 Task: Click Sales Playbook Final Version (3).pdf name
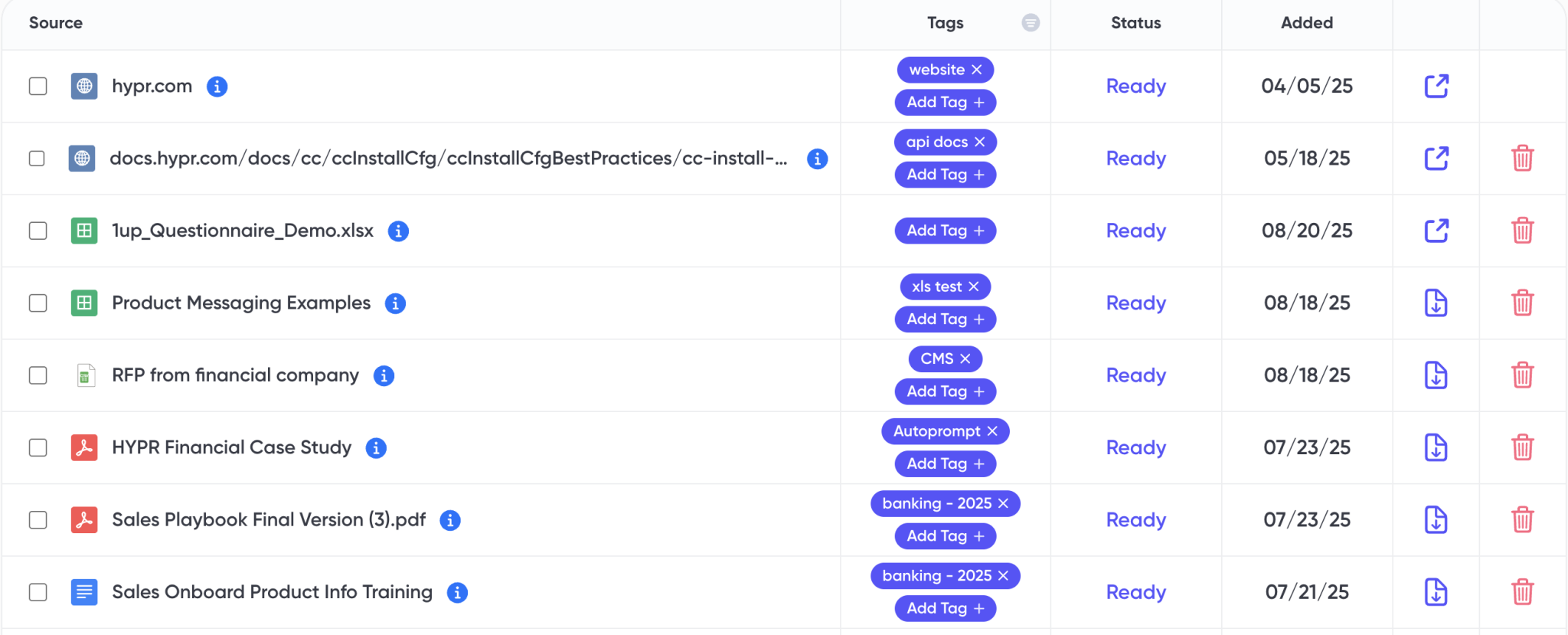point(269,520)
